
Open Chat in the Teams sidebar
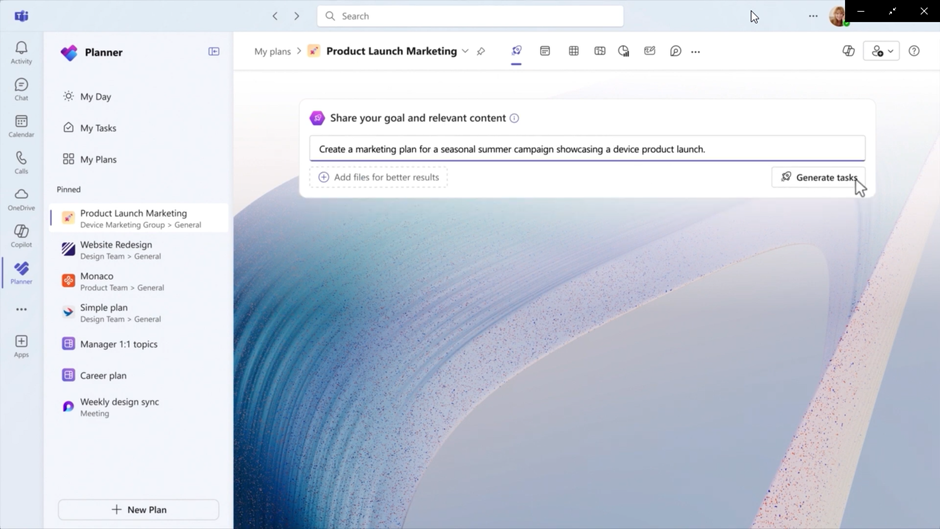click(21, 89)
